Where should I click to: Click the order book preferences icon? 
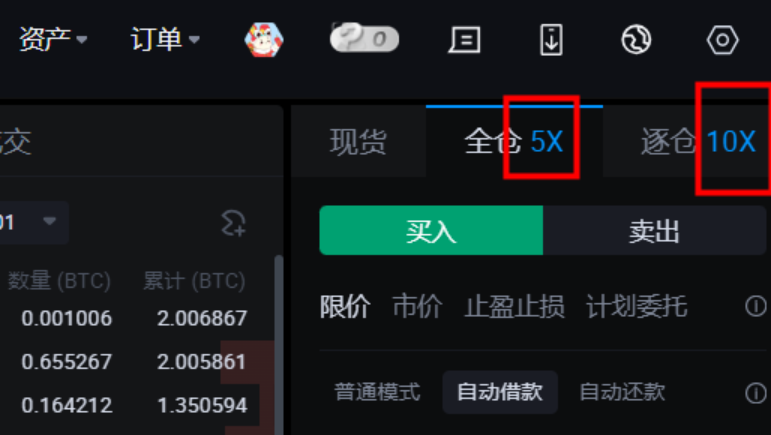click(234, 223)
